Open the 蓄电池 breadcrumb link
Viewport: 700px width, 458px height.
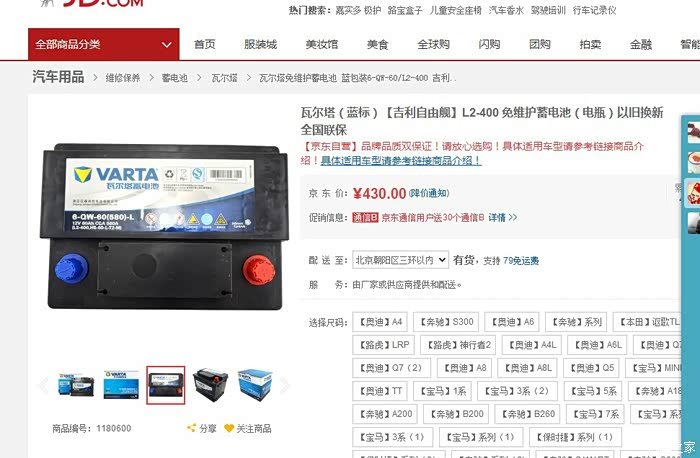pyautogui.click(x=175, y=78)
